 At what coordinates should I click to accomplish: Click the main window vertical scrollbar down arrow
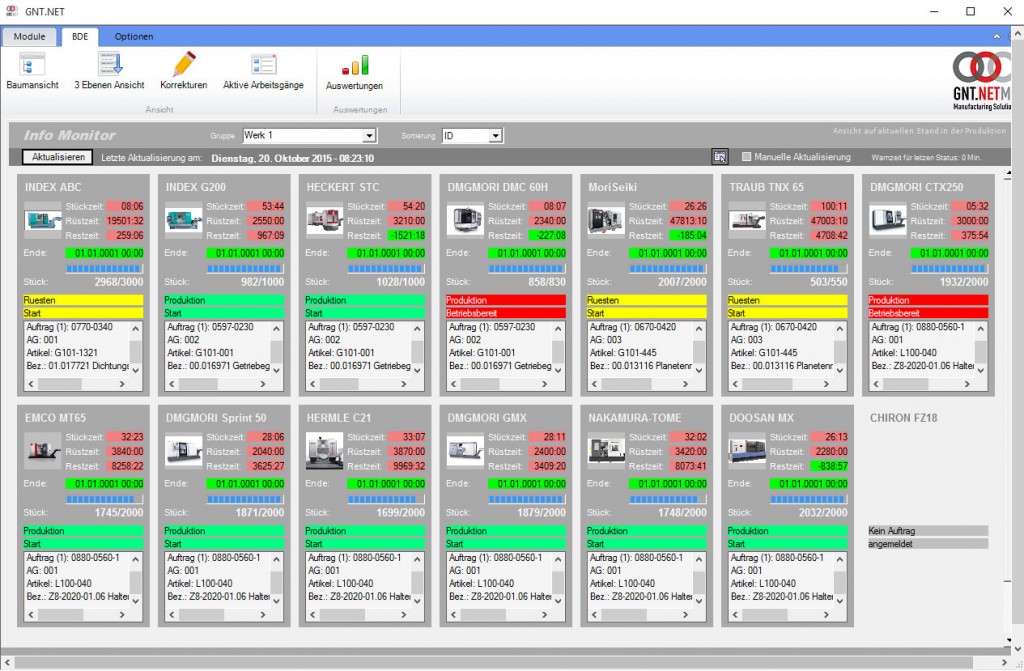pyautogui.click(x=1017, y=649)
